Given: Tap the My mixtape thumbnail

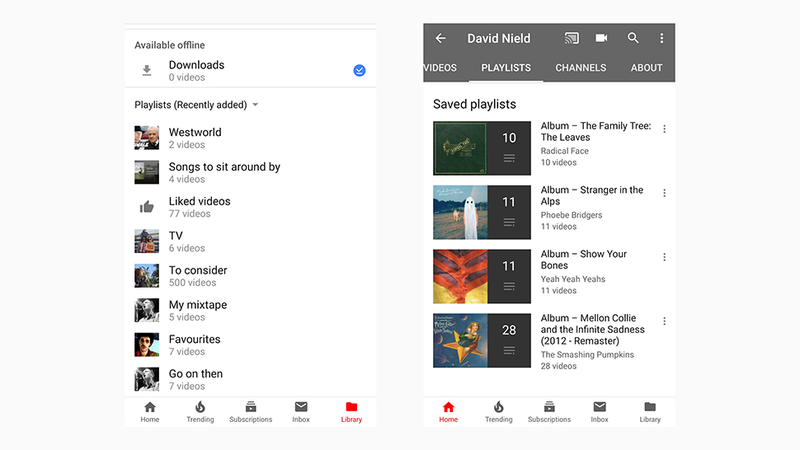Looking at the screenshot, I should 146,310.
